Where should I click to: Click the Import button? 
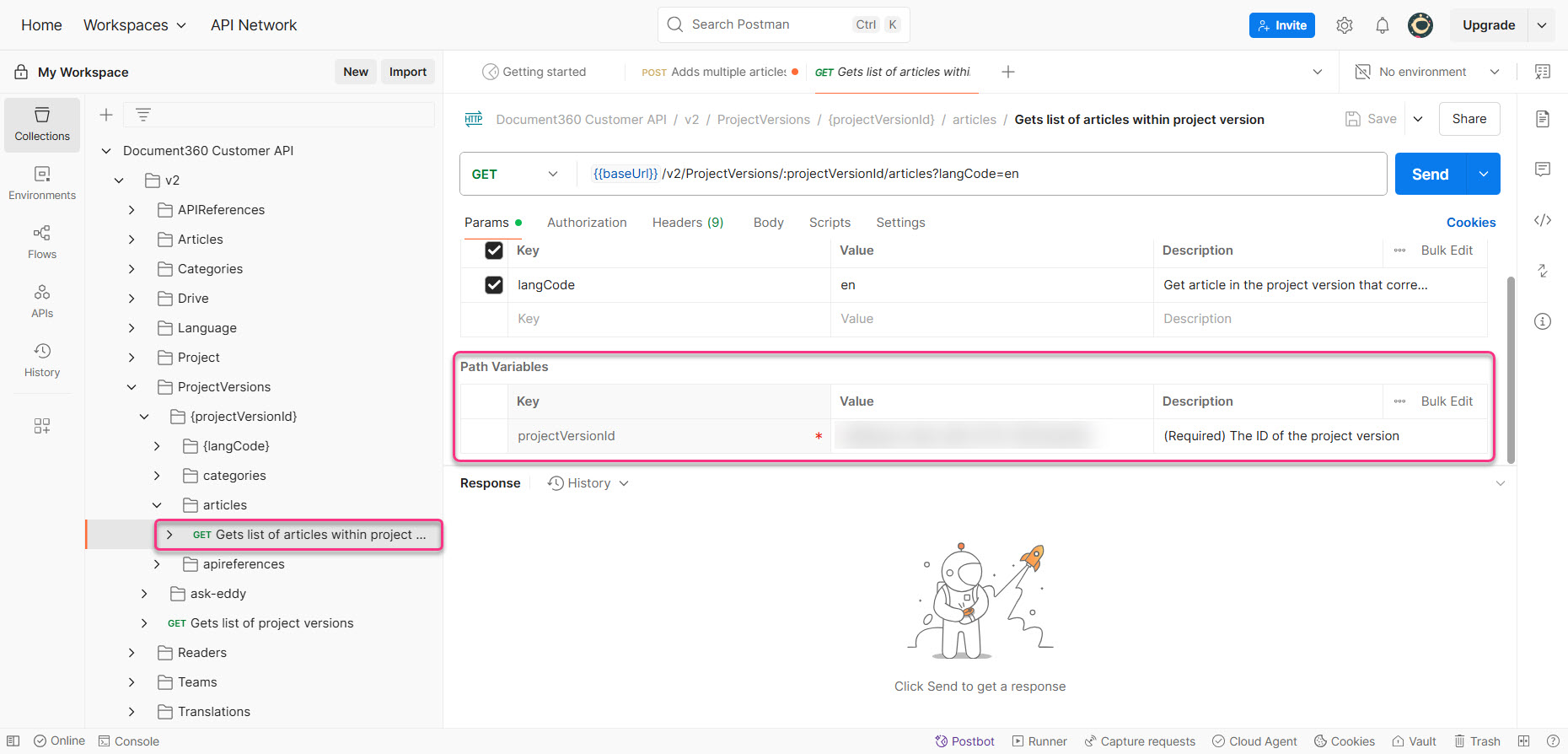coord(408,72)
